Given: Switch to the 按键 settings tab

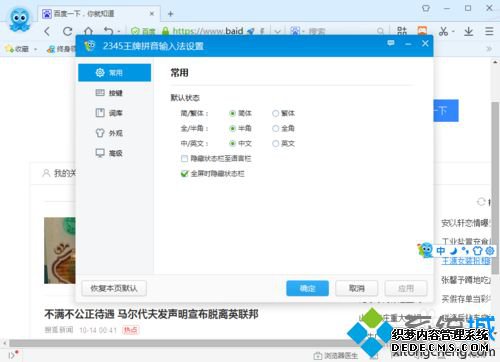Looking at the screenshot, I should pyautogui.click(x=115, y=93).
